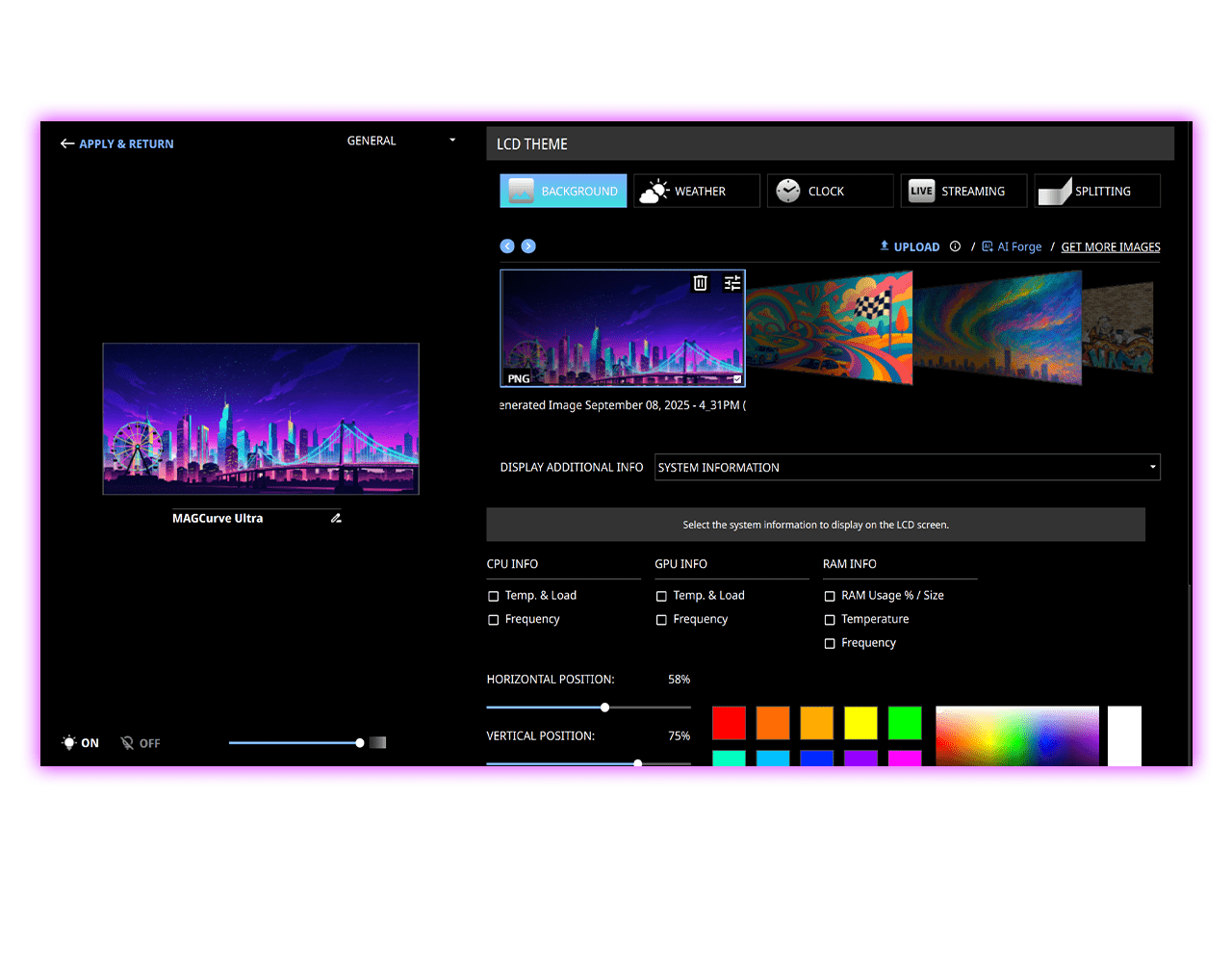Click the GET MORE IMAGES link
The image size is (1232, 978).
1110,247
